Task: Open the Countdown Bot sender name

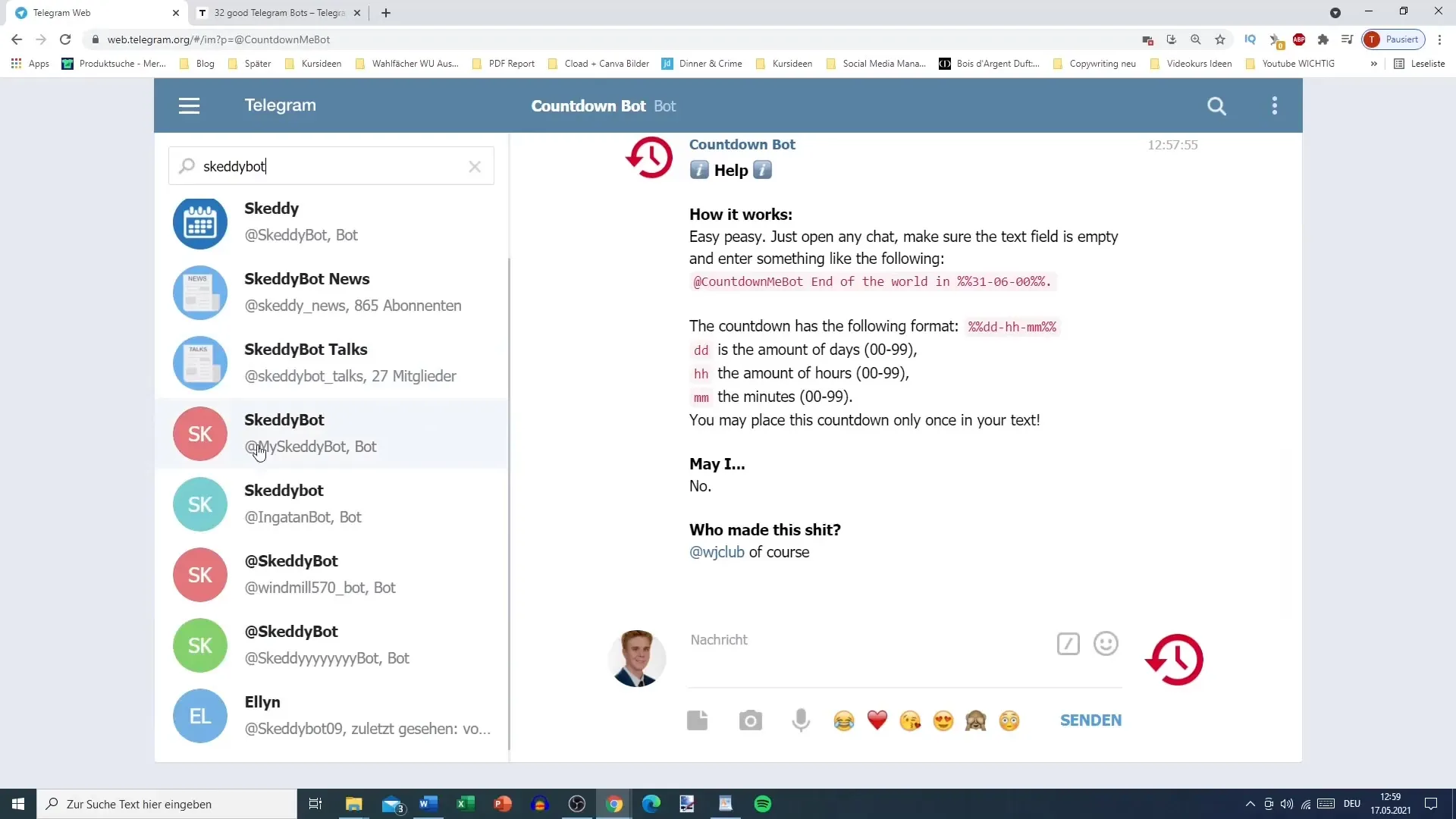Action: pyautogui.click(x=742, y=145)
